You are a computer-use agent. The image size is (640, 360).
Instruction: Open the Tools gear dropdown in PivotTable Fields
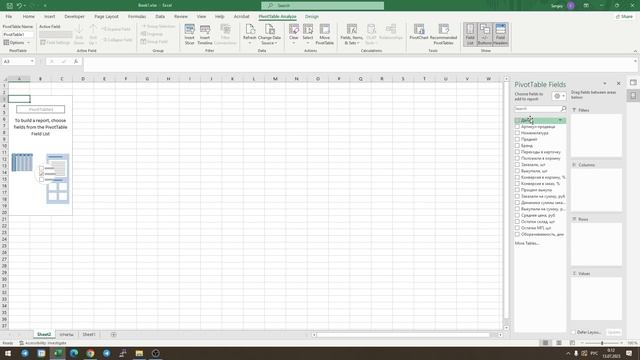pos(559,96)
